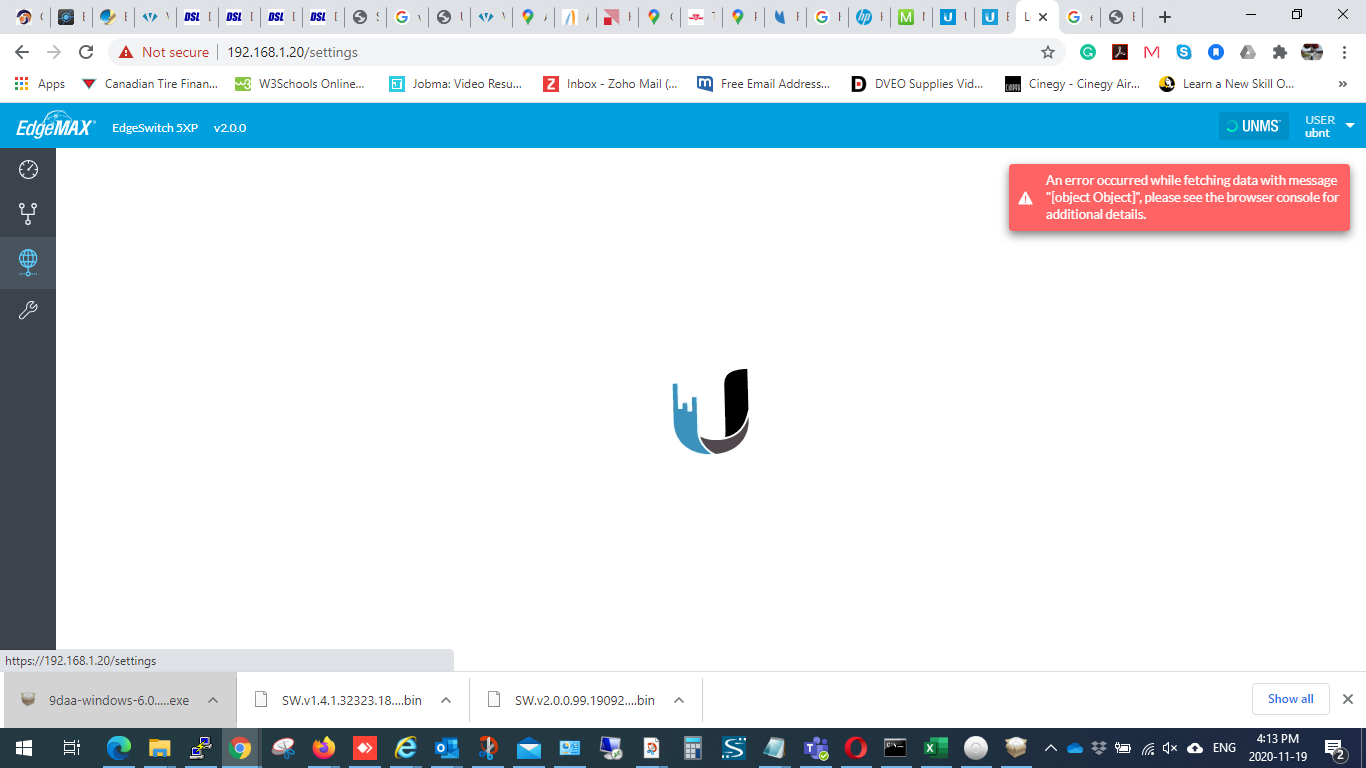Open the dashboard gauge icon in sidebar
Image resolution: width=1366 pixels, height=768 pixels.
pos(28,169)
